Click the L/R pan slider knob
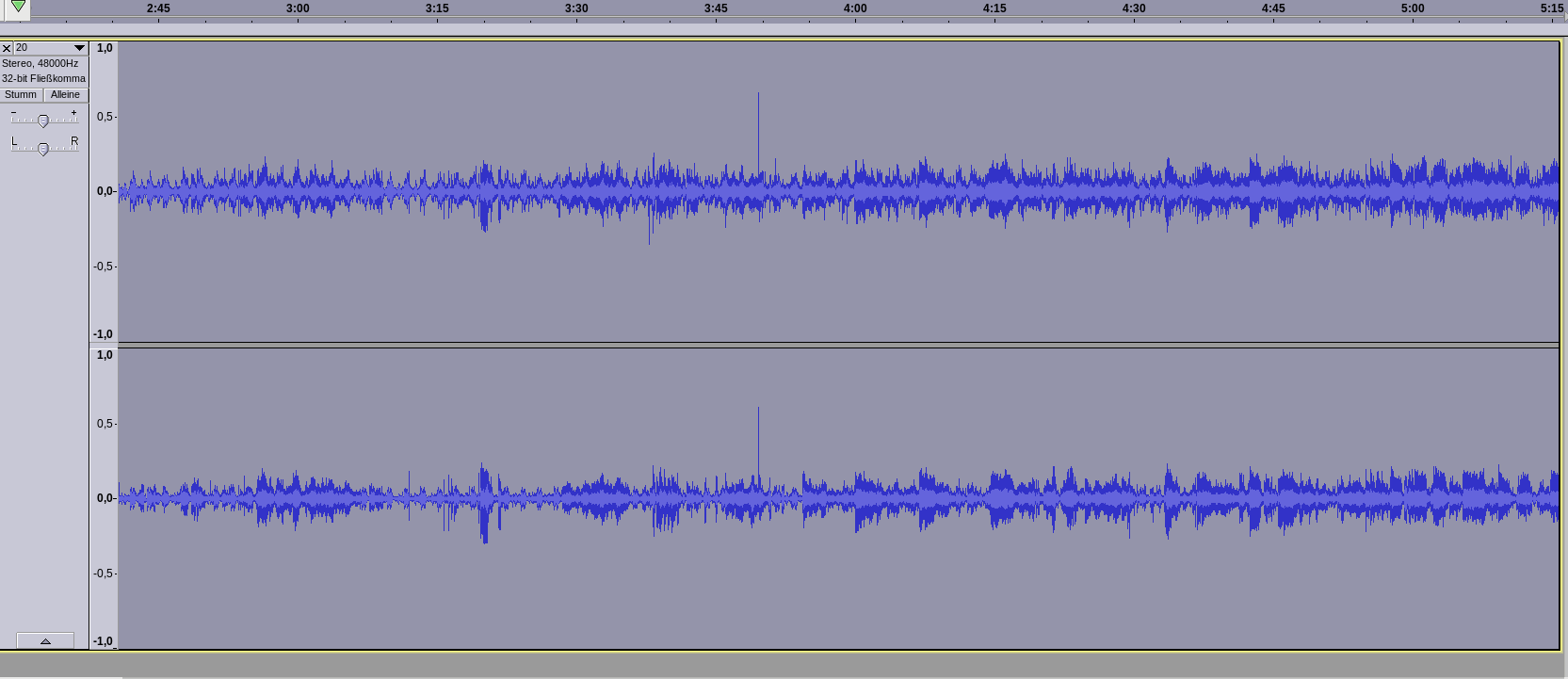Screen dimensions: 1568x679 tap(42, 149)
